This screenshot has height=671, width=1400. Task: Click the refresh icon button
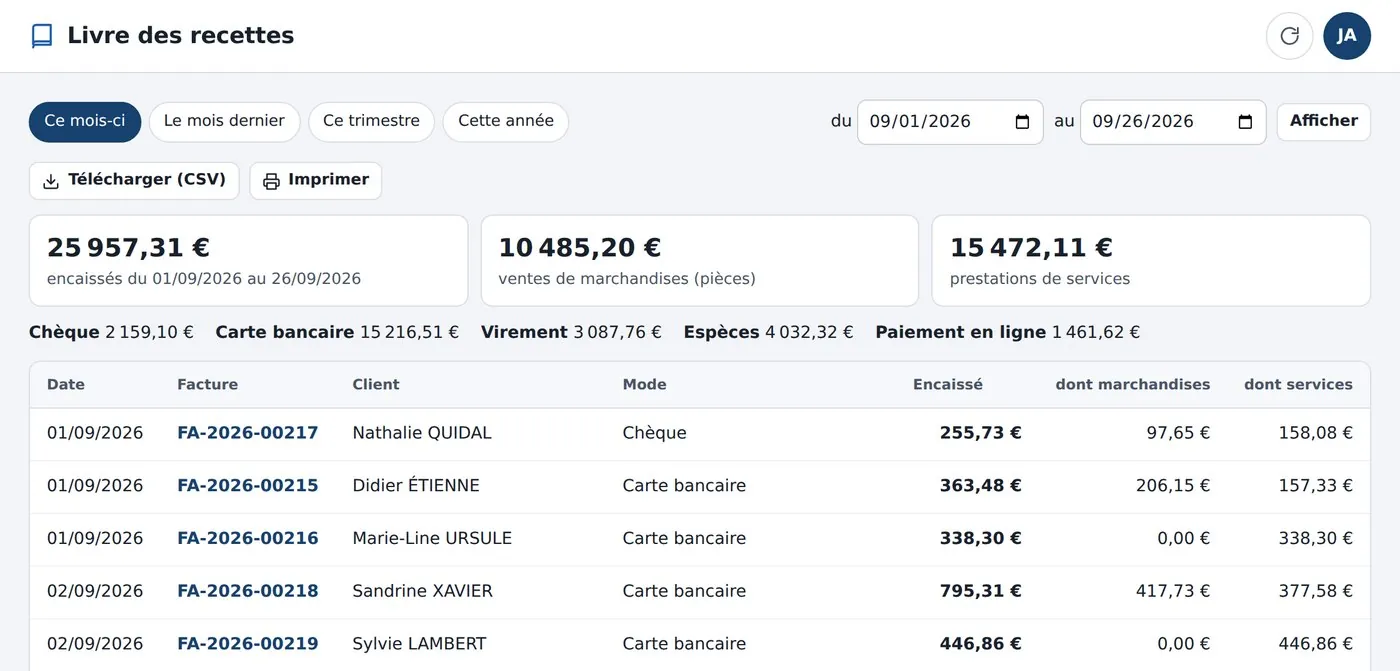(x=1289, y=36)
